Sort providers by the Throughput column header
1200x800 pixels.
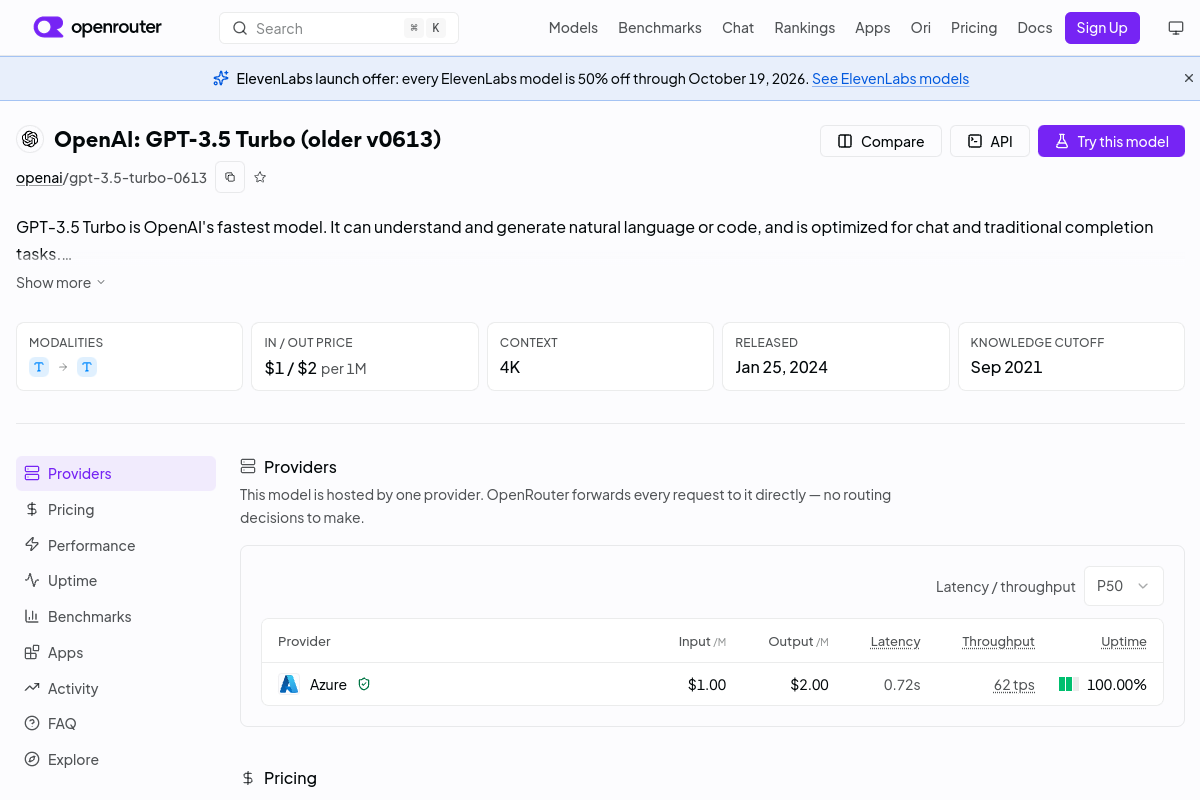click(x=998, y=641)
